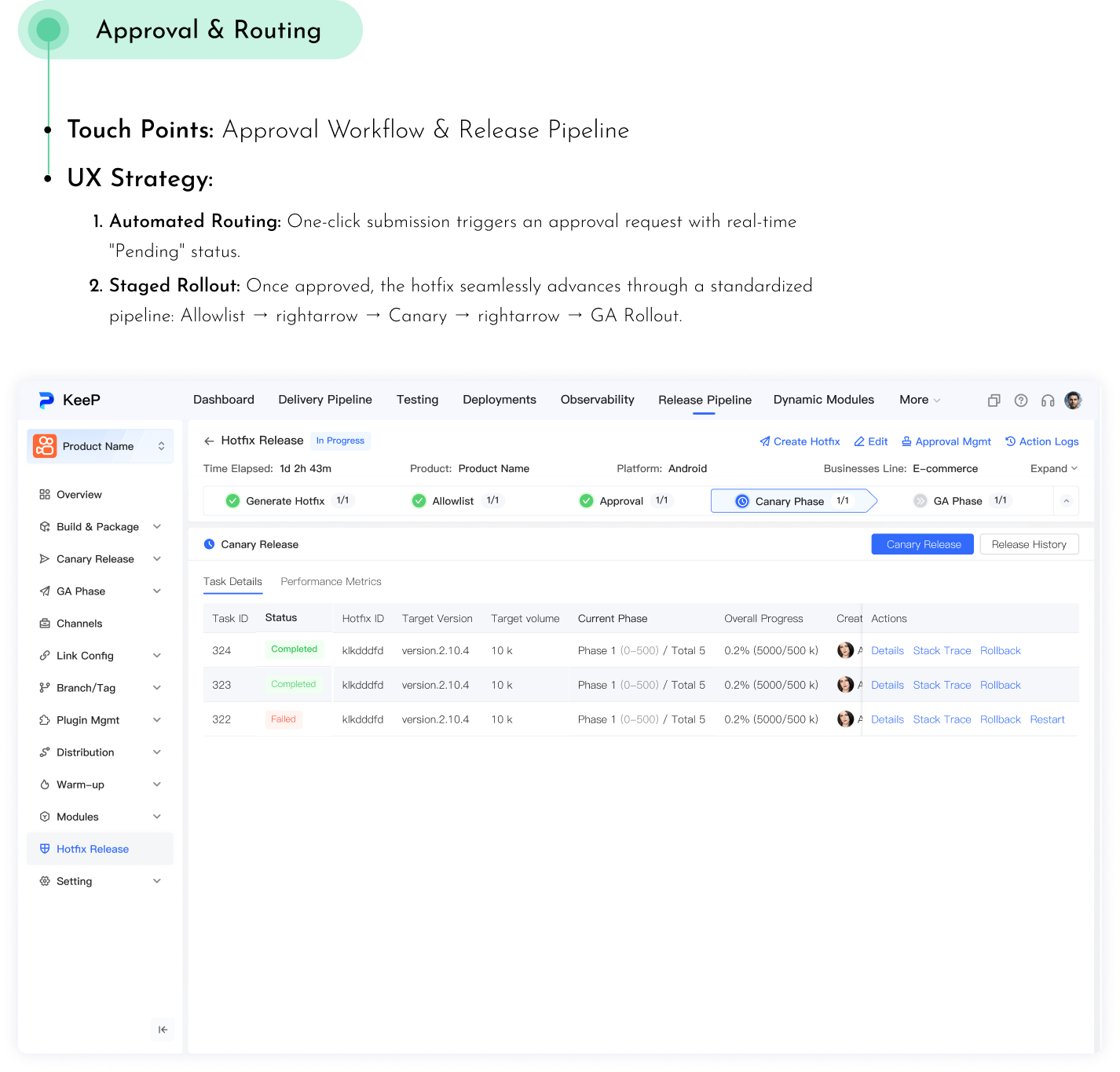Viewport: 1120px width, 1072px height.
Task: Switch to the Testing menu
Action: [418, 400]
